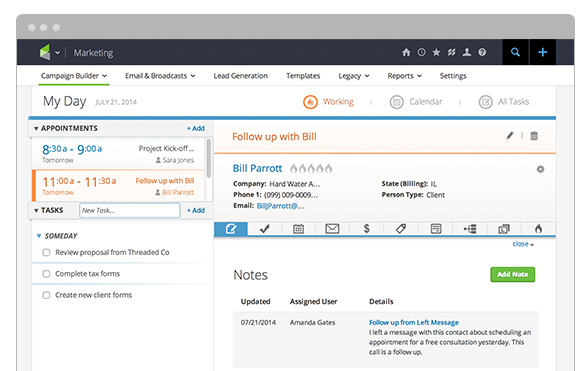Open the contact settings gear icon
The image size is (578, 371).
(x=540, y=169)
